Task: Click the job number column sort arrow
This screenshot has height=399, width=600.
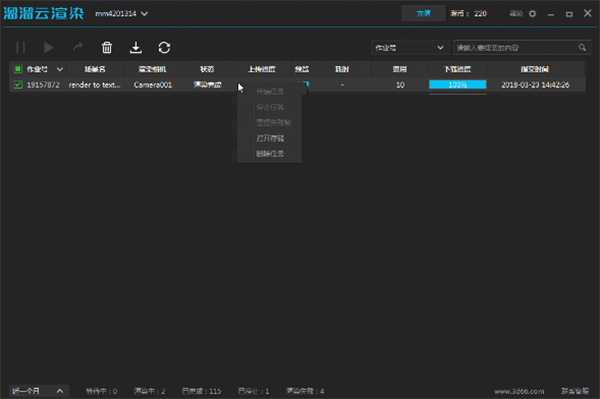Action: 60,69
